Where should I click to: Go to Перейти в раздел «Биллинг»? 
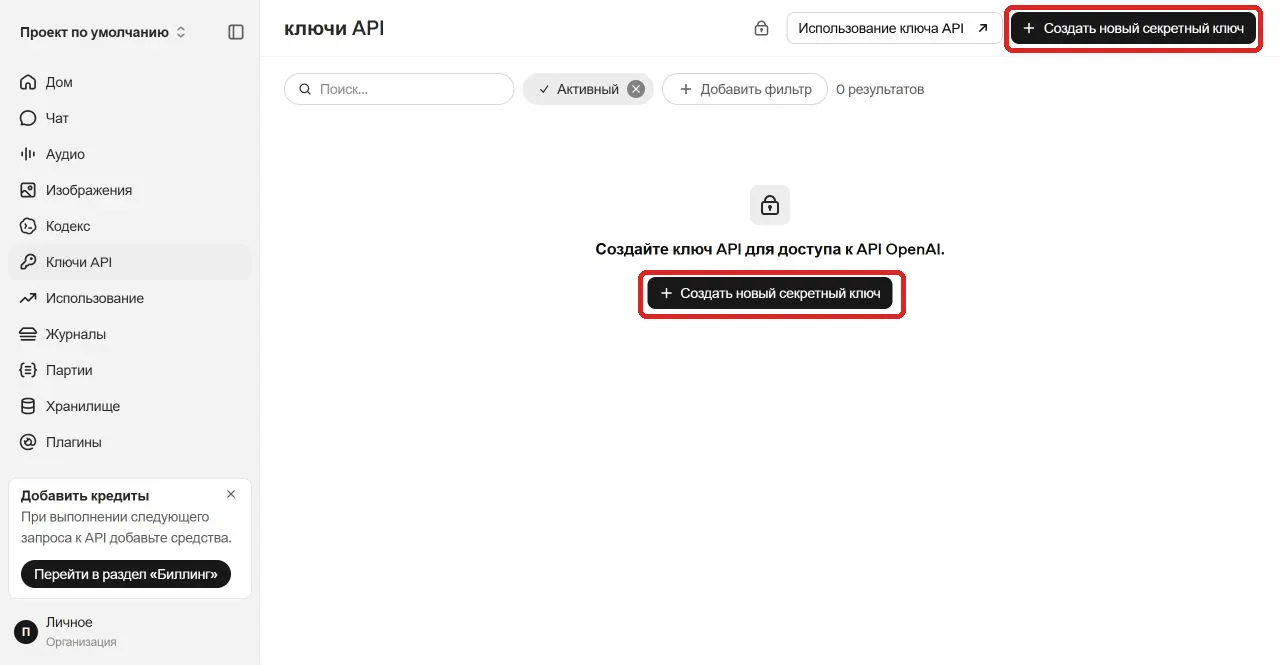(126, 574)
